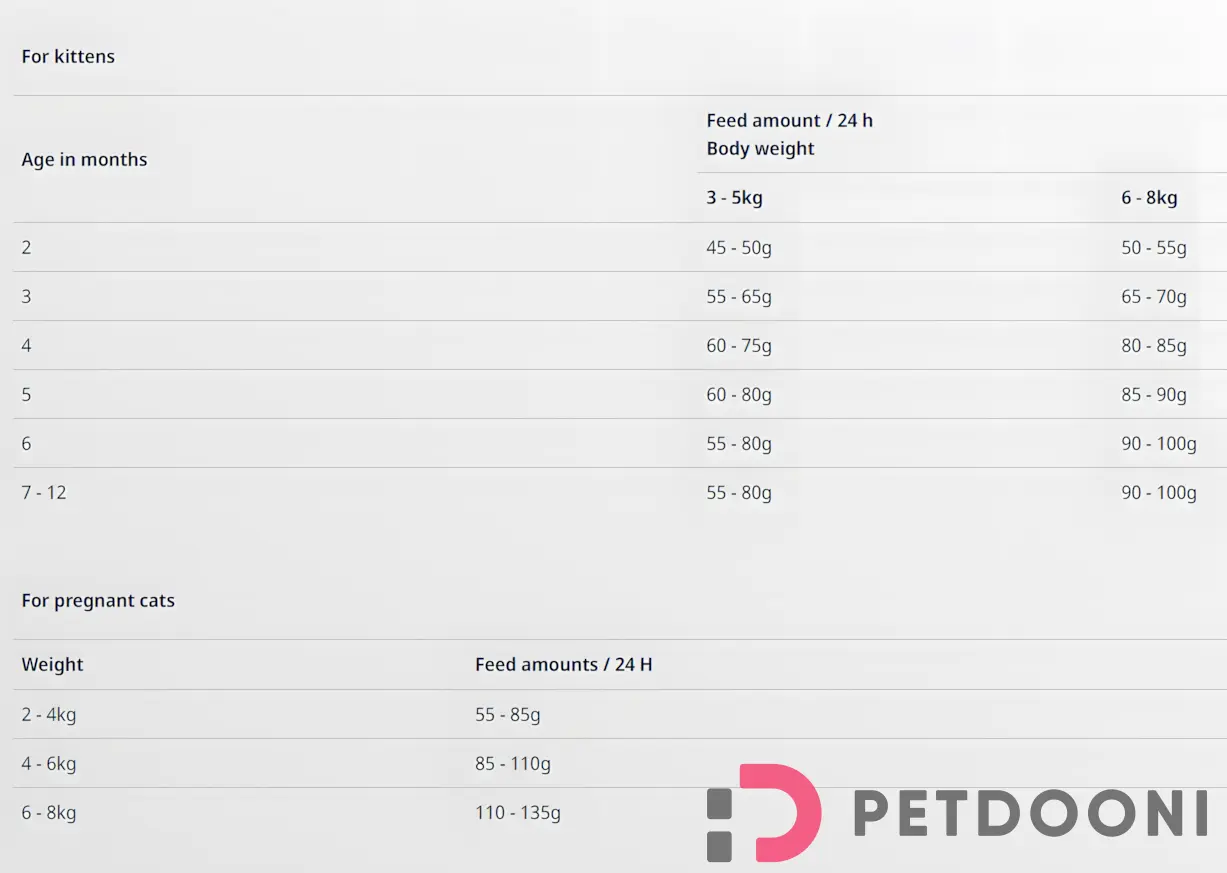Click the "Feed amounts / 24 H" header
This screenshot has width=1227, height=873.
563,665
